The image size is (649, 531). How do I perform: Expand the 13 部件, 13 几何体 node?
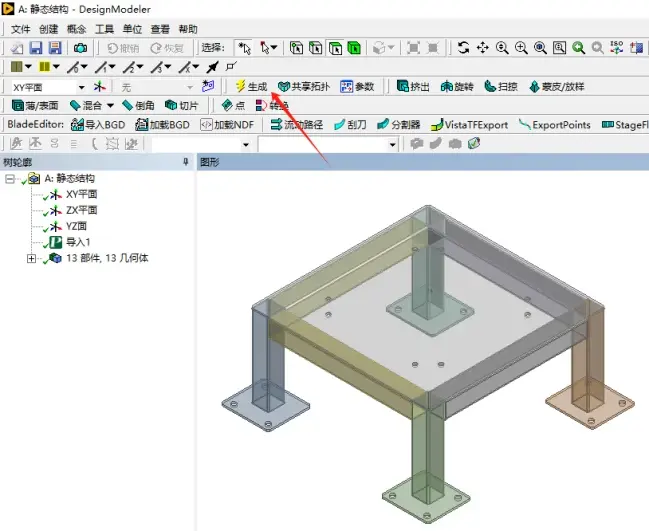pyautogui.click(x=31, y=259)
